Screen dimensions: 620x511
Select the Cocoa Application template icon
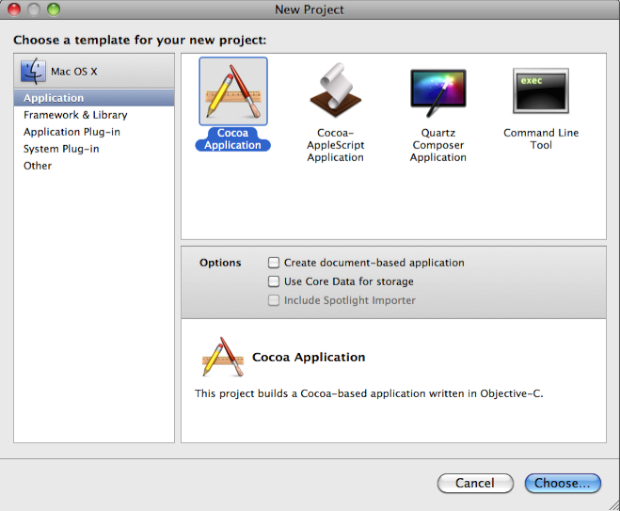click(233, 91)
